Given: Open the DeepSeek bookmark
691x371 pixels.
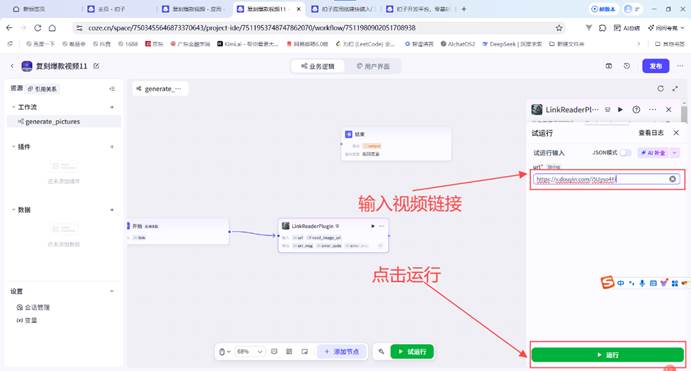Looking at the screenshot, I should pos(512,44).
